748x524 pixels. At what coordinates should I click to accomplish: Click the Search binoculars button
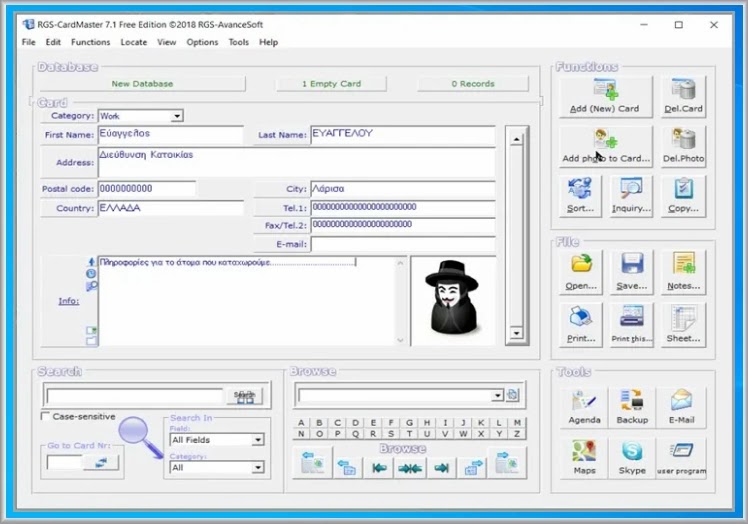(244, 396)
